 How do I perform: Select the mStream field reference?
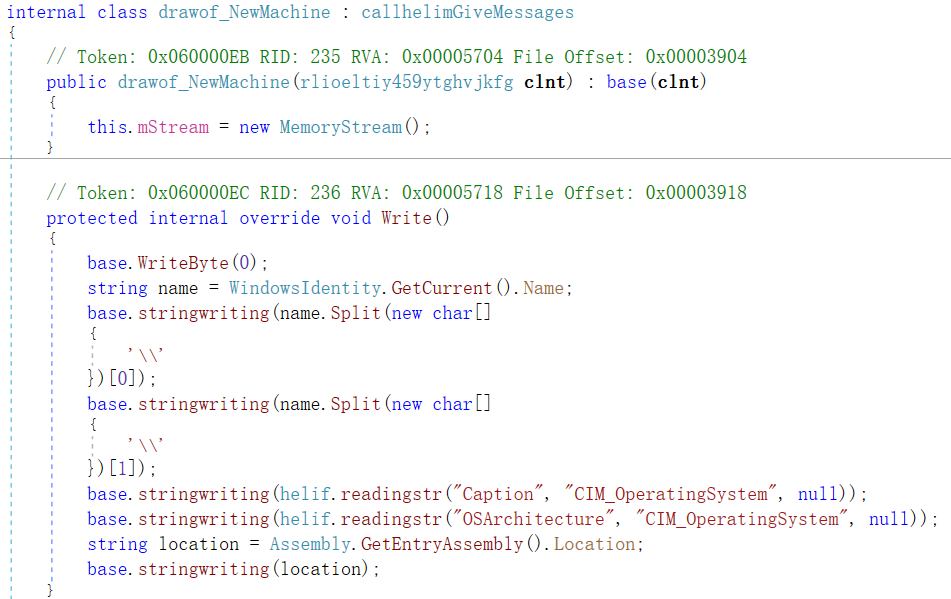(x=173, y=127)
